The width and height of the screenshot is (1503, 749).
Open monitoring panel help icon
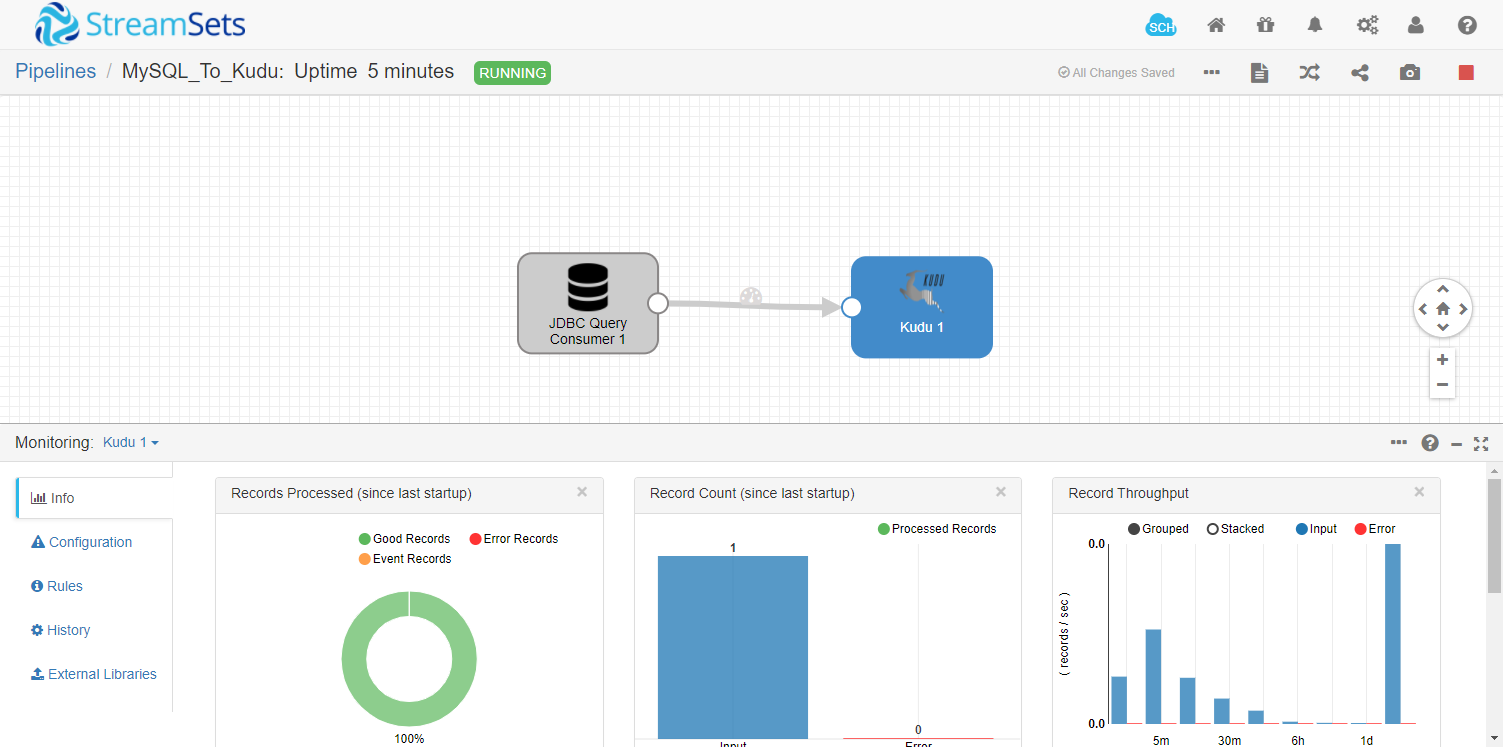pyautogui.click(x=1430, y=443)
